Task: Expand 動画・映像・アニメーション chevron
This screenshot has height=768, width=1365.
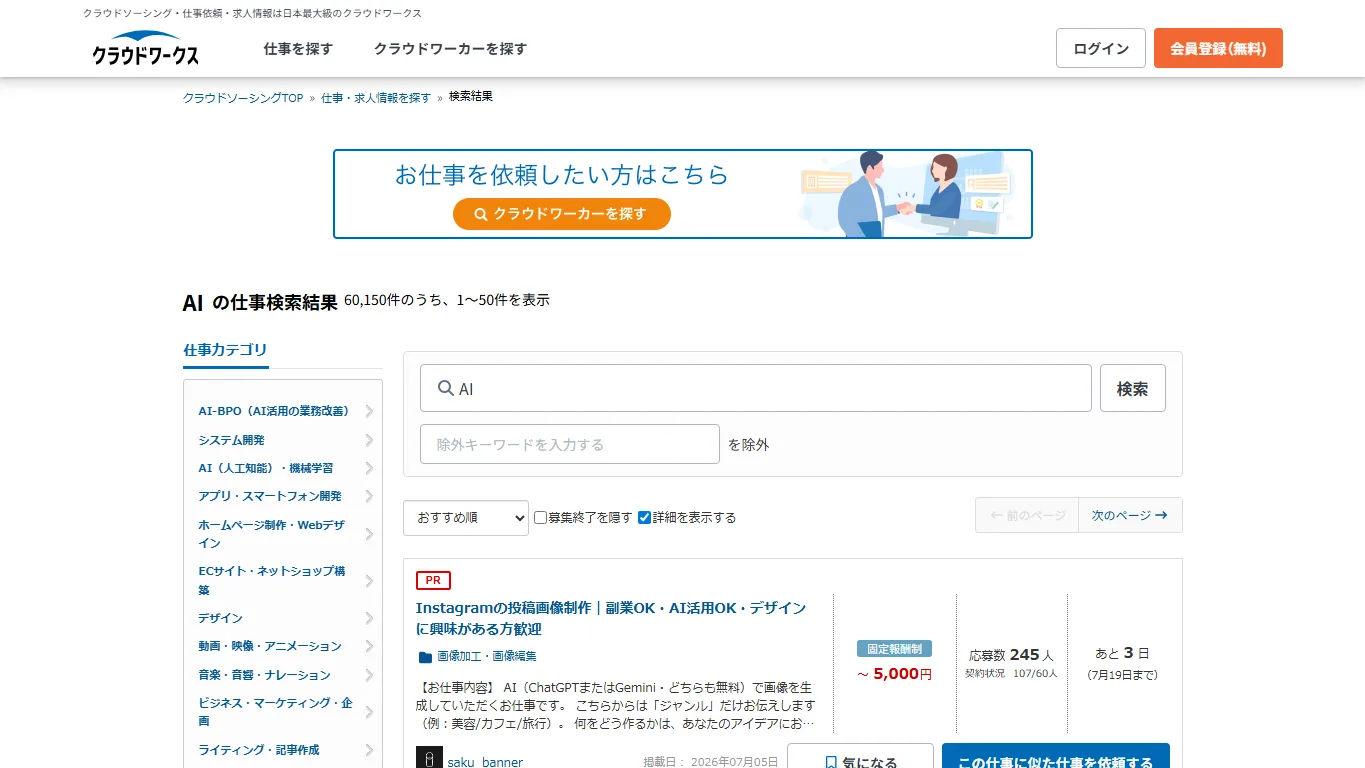Action: (369, 646)
